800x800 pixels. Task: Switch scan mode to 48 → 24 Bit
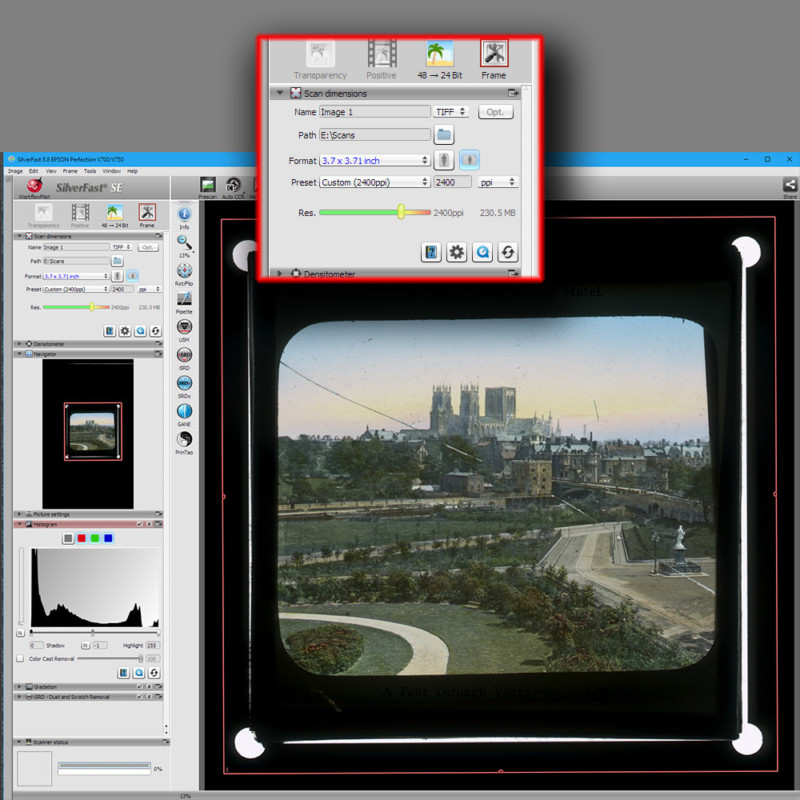[x=440, y=55]
